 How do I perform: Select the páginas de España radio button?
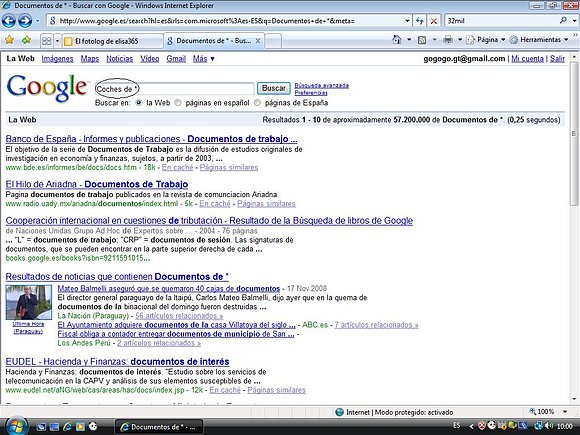[257, 103]
